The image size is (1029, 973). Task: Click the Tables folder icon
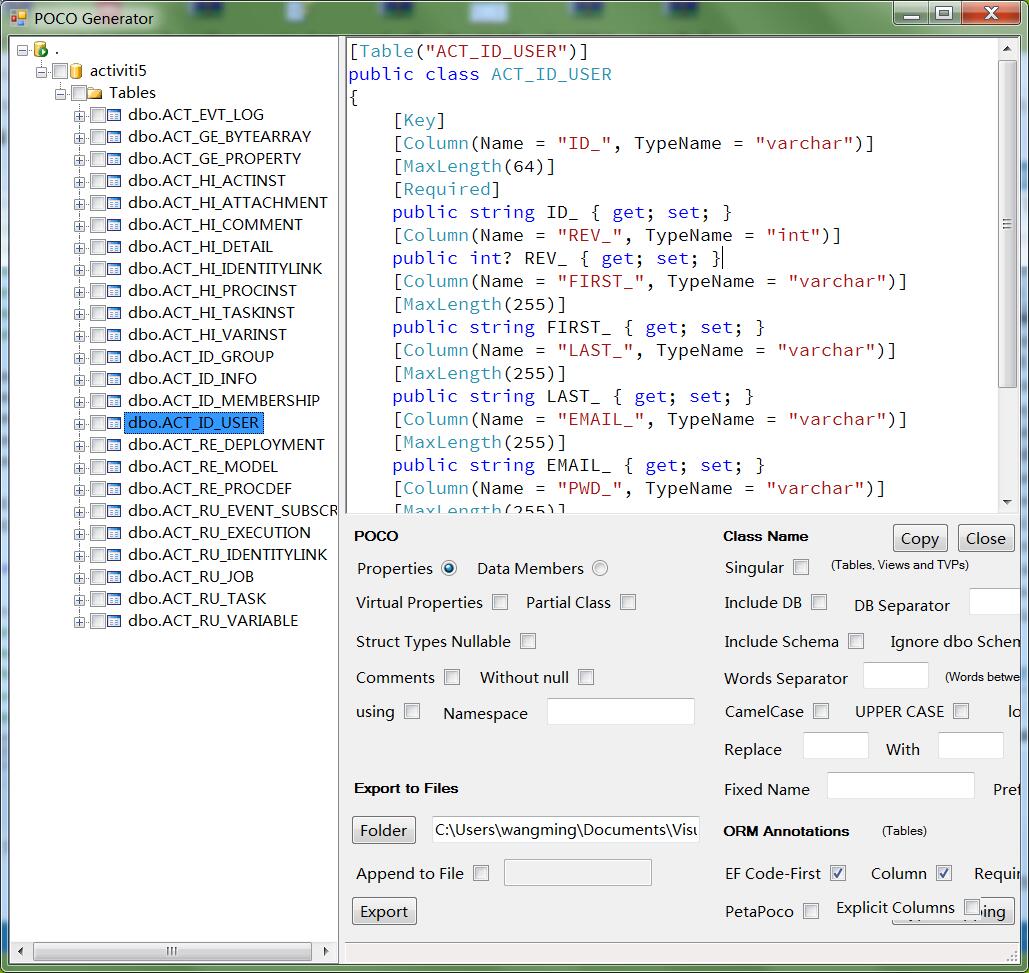94,93
